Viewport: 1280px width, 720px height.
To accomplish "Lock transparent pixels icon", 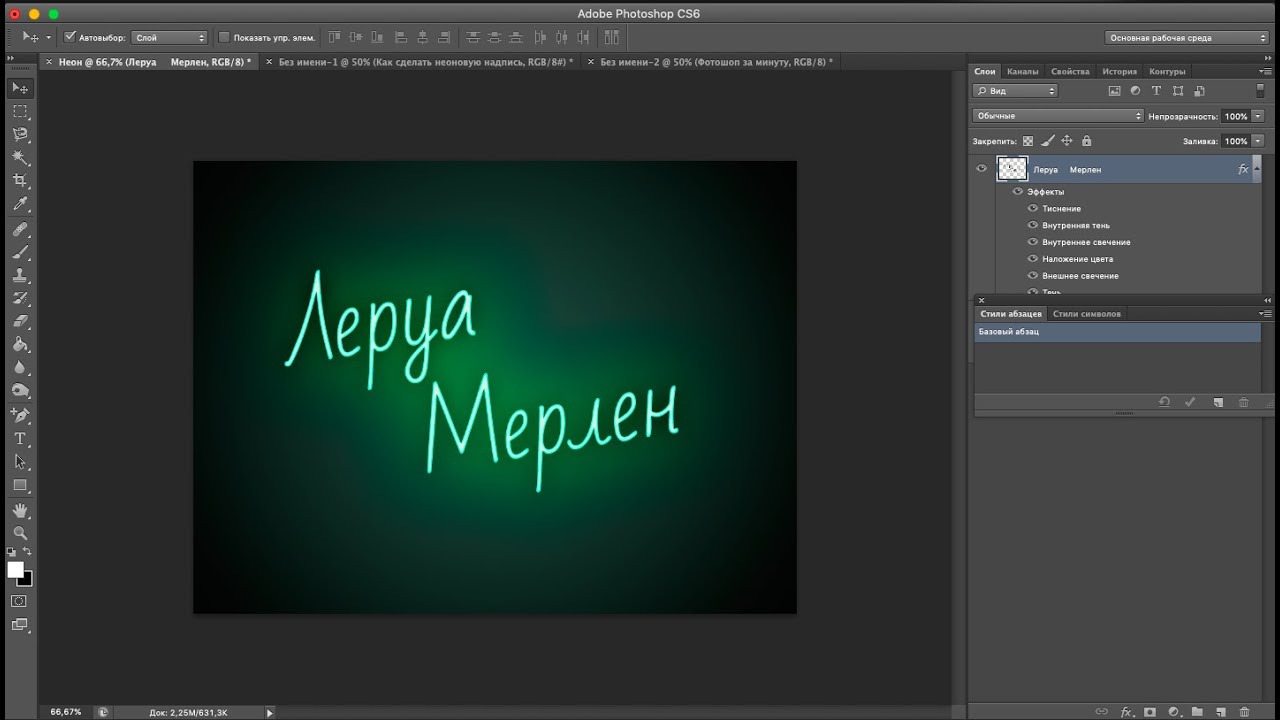I will tap(1027, 141).
